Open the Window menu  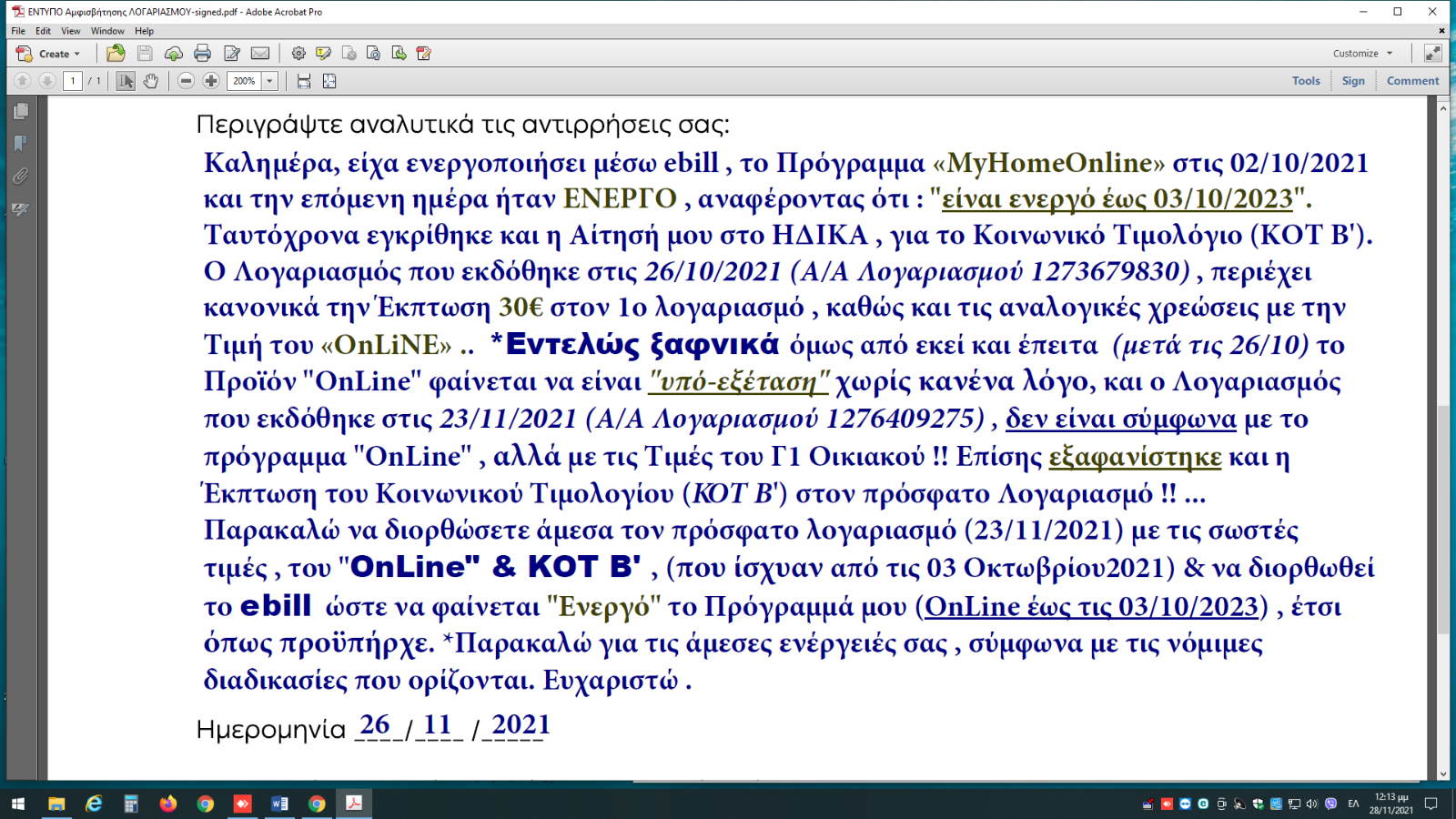pyautogui.click(x=107, y=31)
